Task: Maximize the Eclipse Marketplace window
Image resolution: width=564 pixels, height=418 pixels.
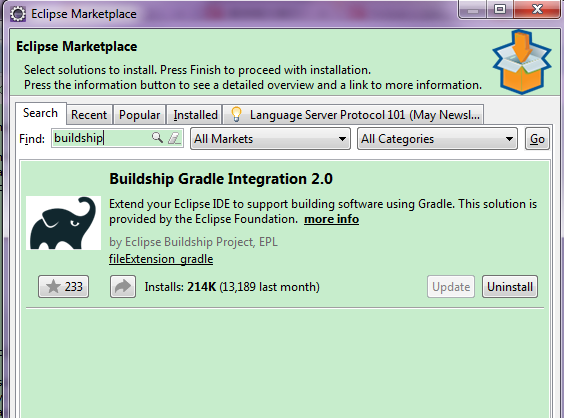Action: coord(500,9)
